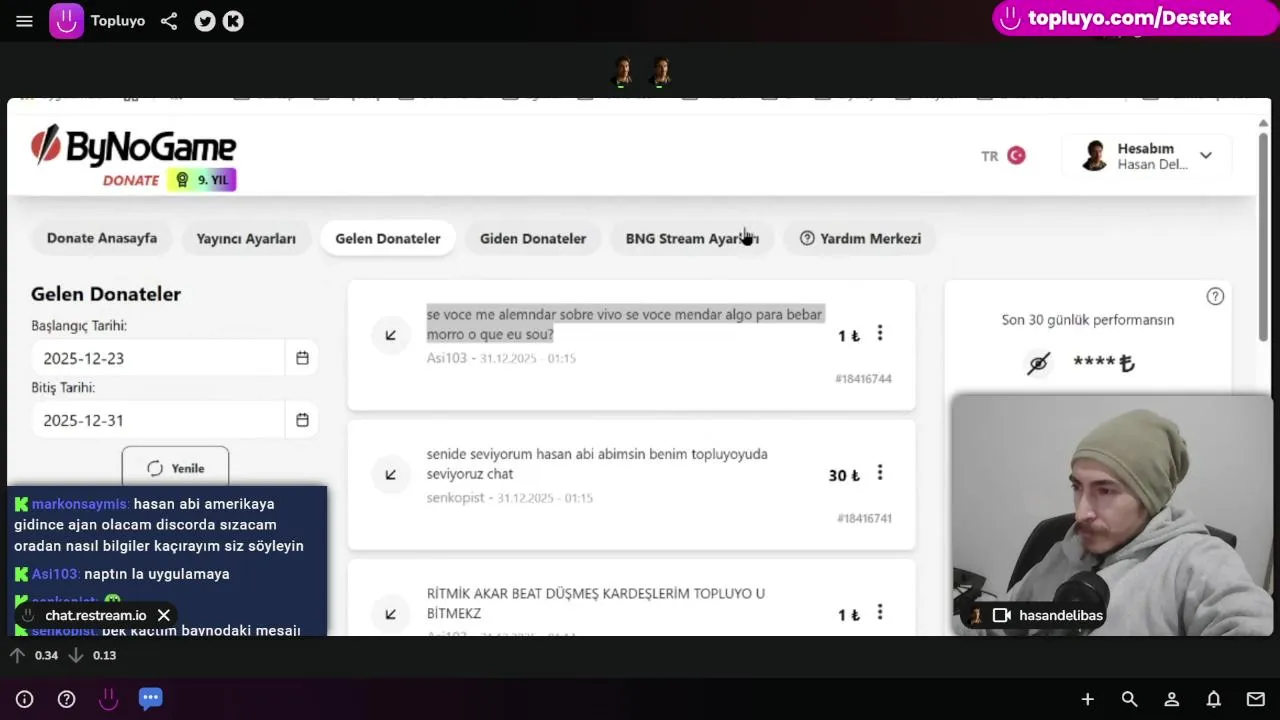
Task: Click the Topluyo purple logo icon
Action: click(67, 21)
